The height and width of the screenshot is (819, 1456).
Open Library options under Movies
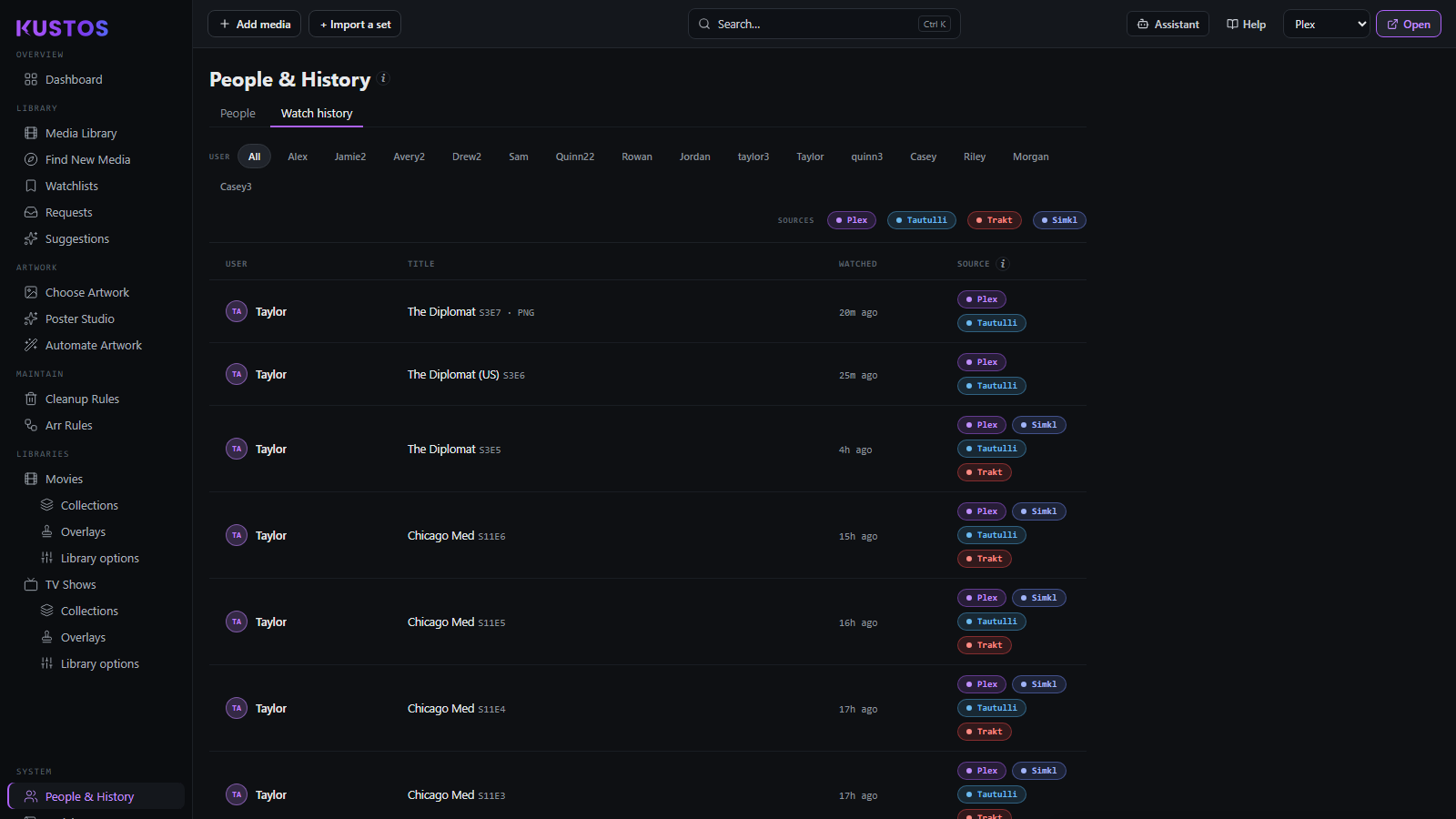[99, 558]
